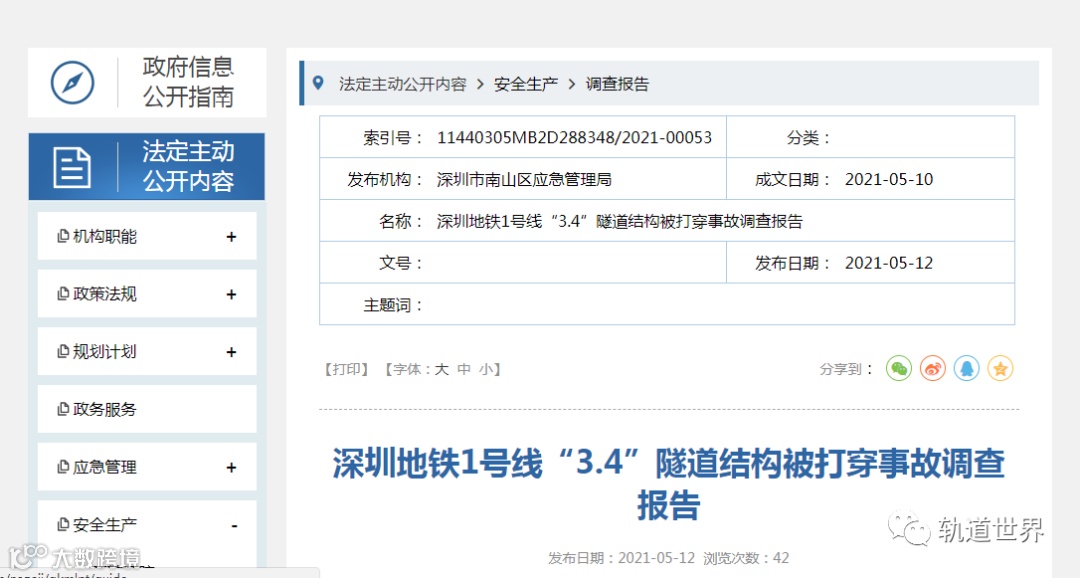Open the 应急管理 menu item

[147, 467]
